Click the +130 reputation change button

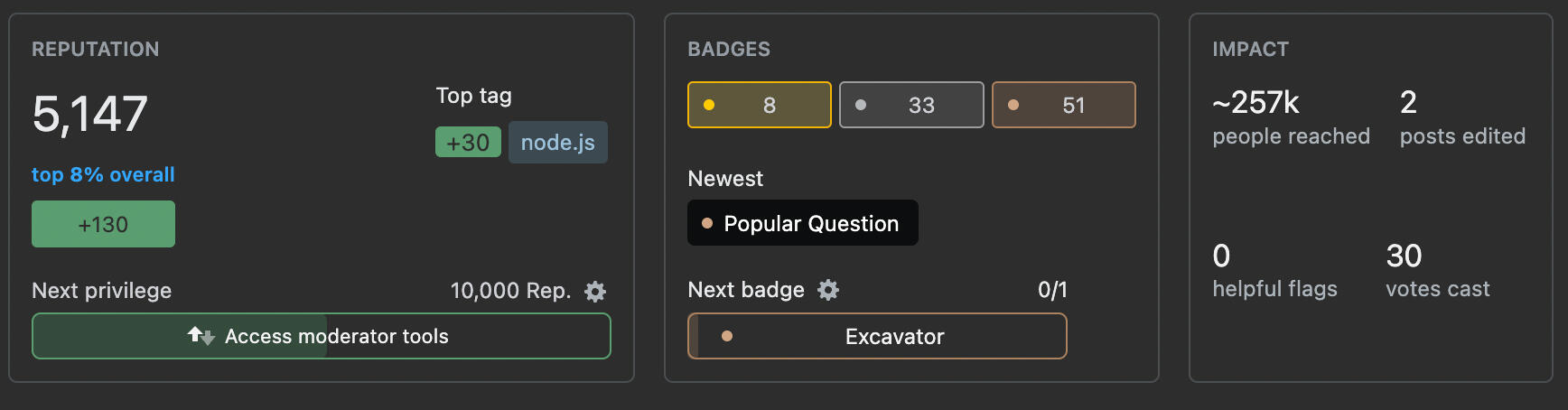point(103,224)
